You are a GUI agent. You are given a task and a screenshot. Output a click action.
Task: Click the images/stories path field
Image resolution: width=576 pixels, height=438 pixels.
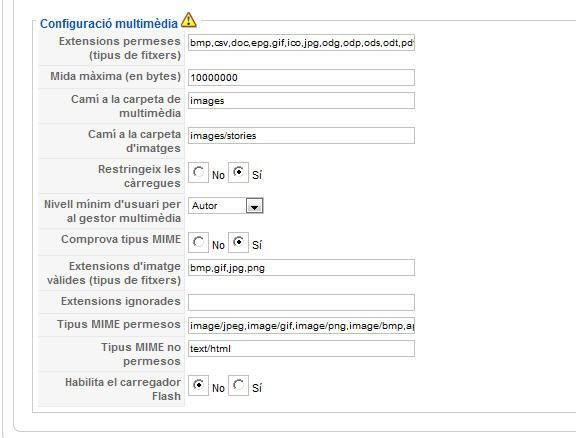[301, 136]
